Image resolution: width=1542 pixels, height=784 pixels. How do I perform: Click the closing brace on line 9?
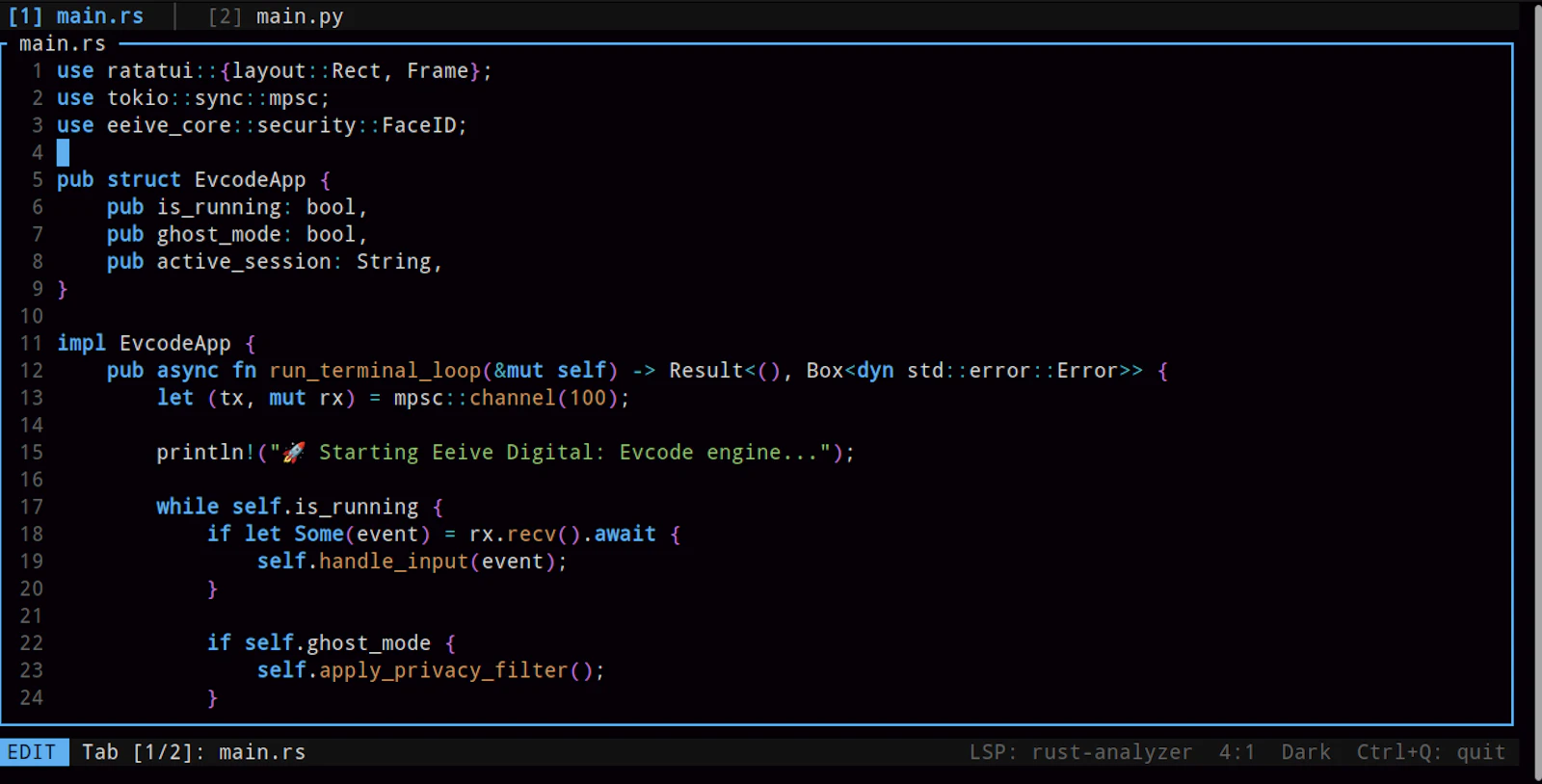click(63, 289)
